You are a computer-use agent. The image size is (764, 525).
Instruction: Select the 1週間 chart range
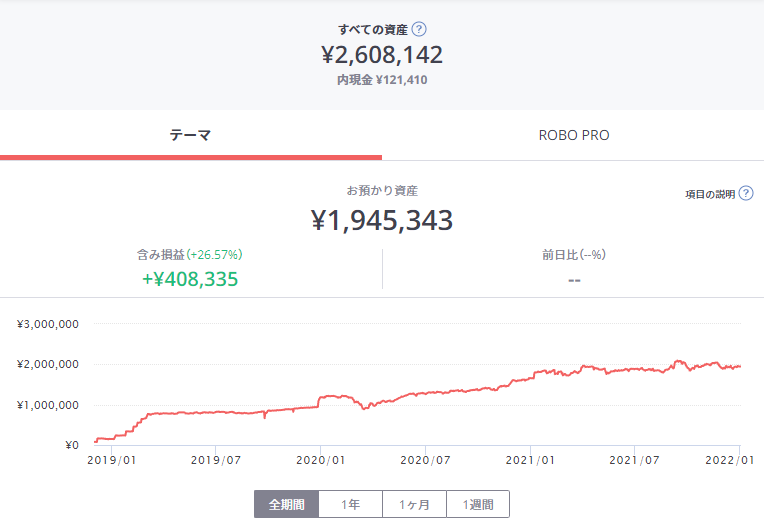(478, 504)
